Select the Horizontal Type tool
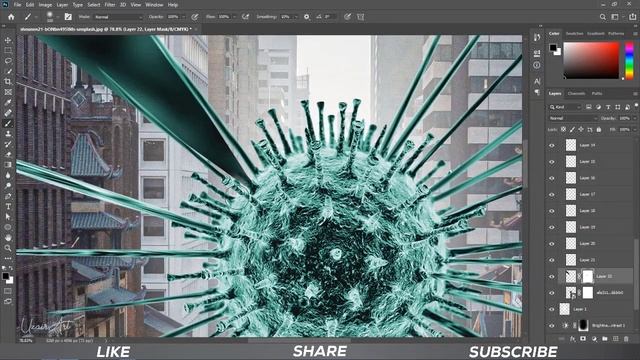 [8, 207]
